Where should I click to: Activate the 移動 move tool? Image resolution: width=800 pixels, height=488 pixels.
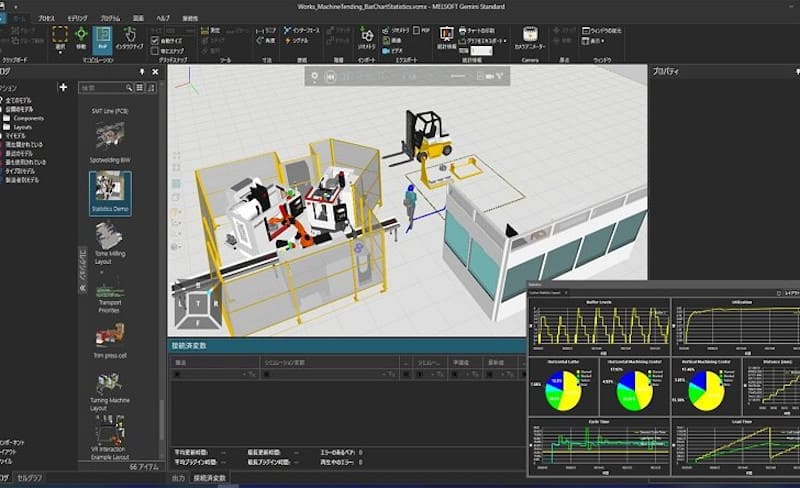(x=81, y=38)
